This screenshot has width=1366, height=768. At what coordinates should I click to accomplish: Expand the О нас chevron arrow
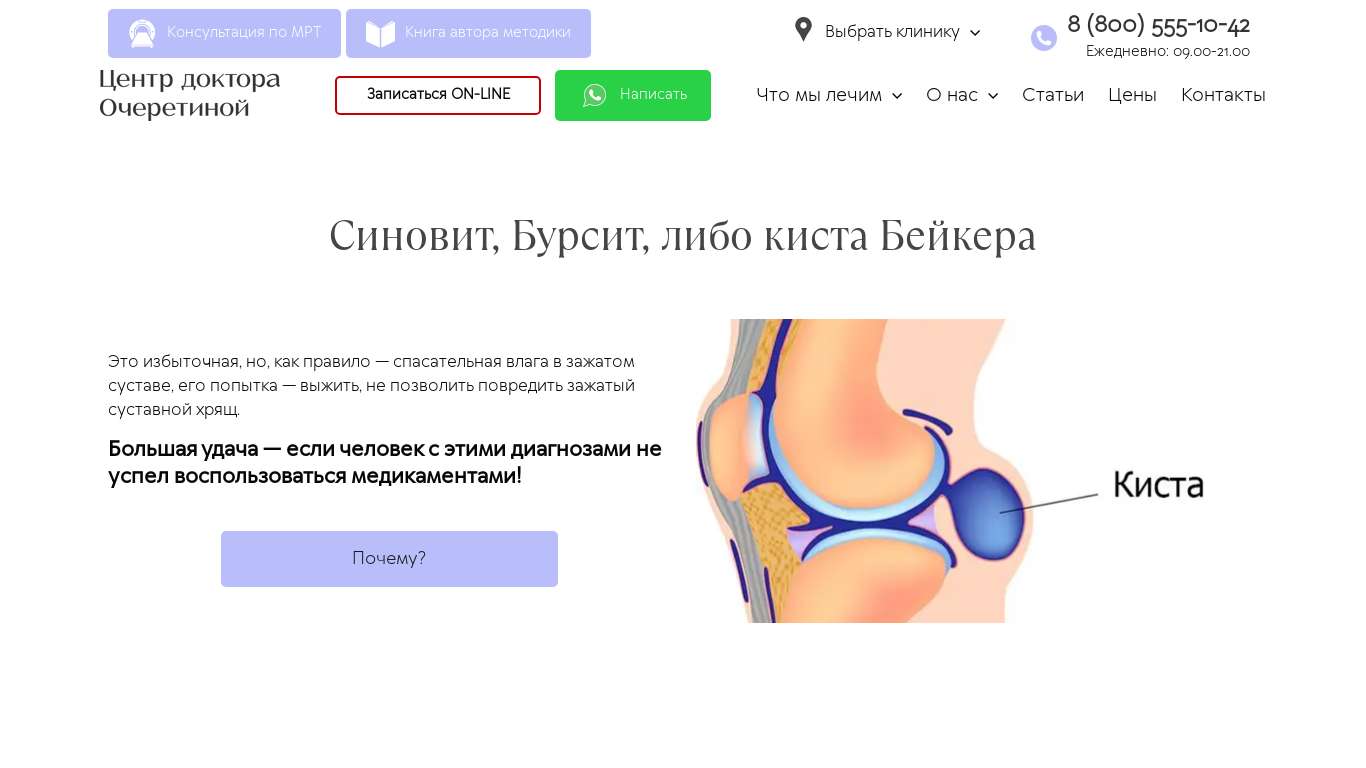click(993, 96)
